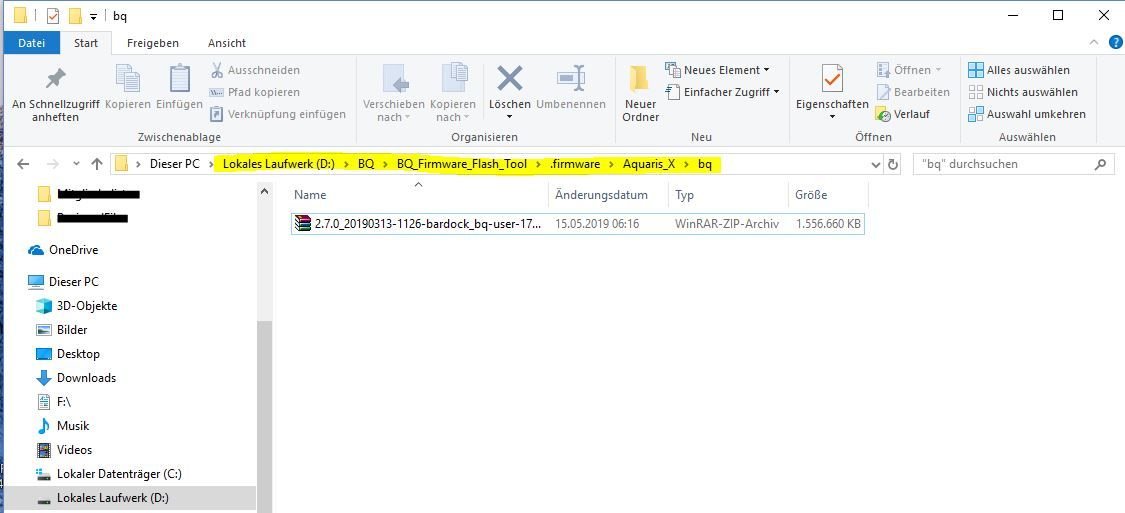The height and width of the screenshot is (513, 1125).
Task: Switch to the Start tab
Action: coord(85,43)
